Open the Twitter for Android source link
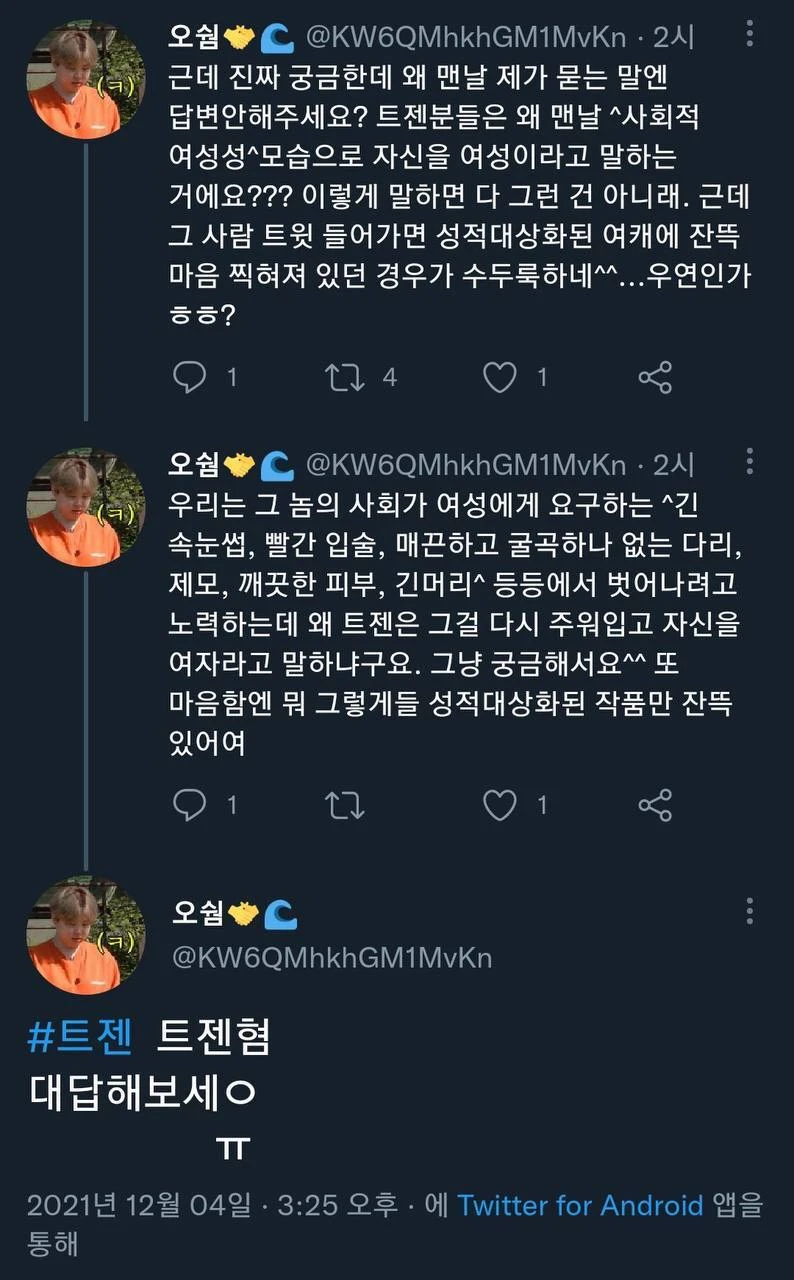The width and height of the screenshot is (794, 1280). 580,1205
